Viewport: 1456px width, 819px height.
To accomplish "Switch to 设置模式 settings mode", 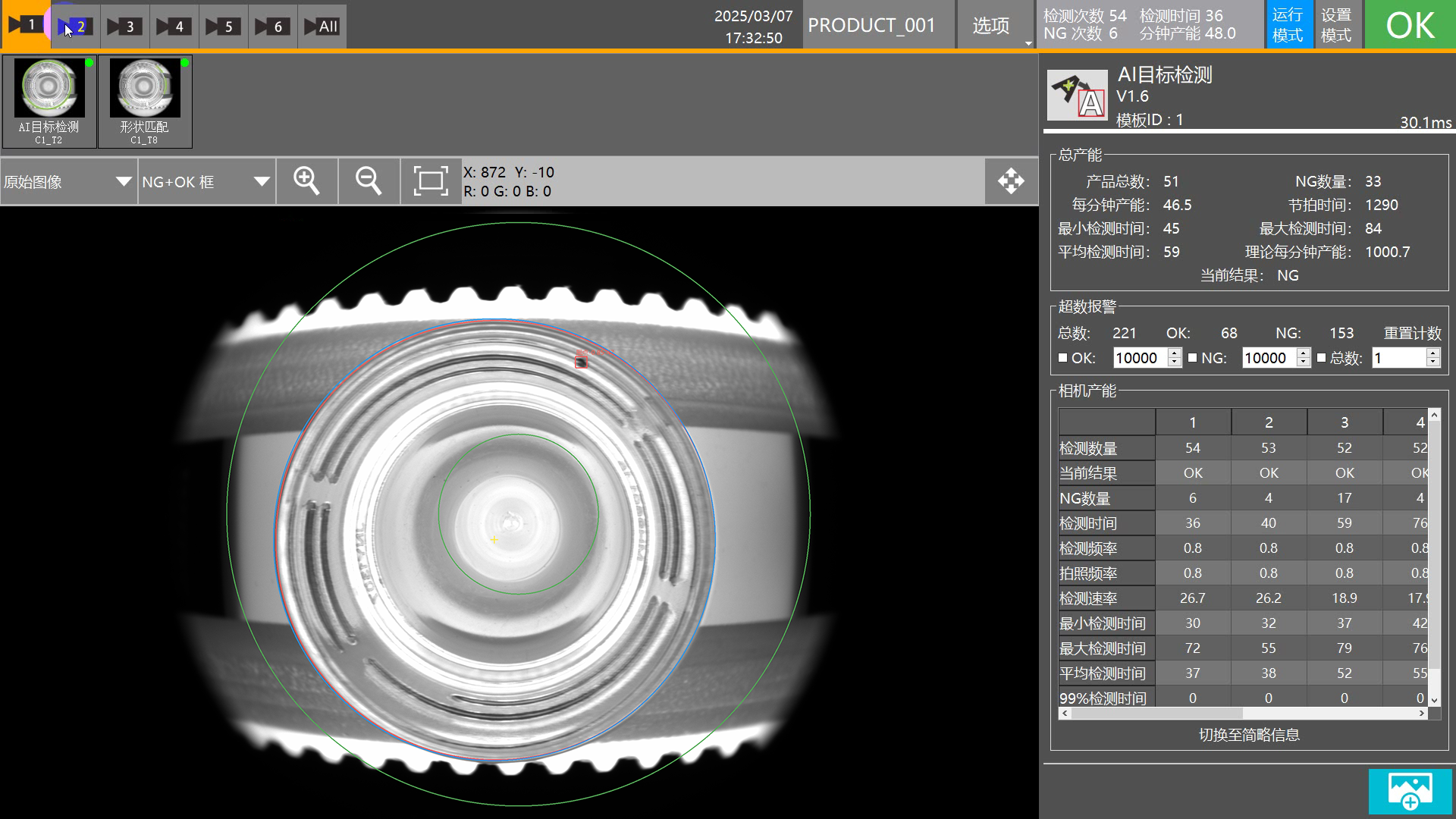I will (x=1336, y=25).
